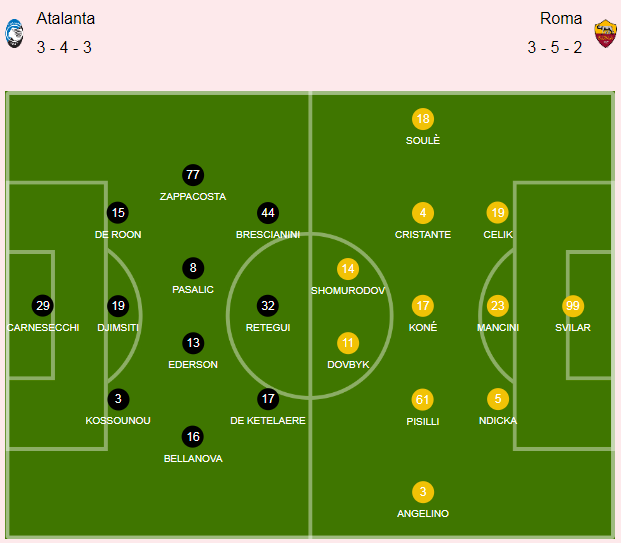Click Angelino's number 3 yellow circle
621x543 pixels.
423,492
